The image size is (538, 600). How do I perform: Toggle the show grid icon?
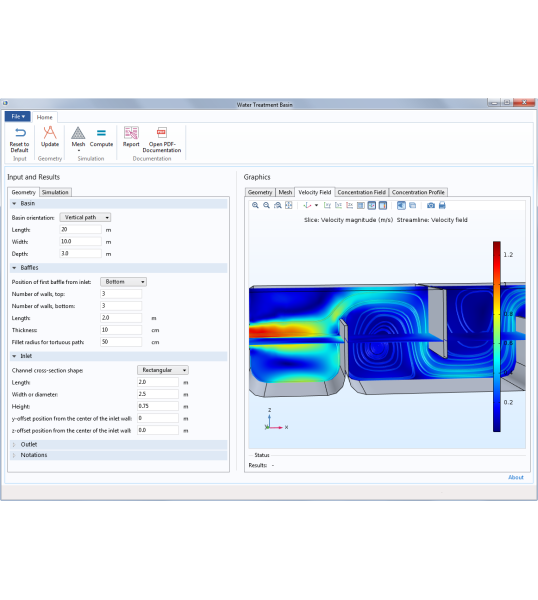pos(360,205)
